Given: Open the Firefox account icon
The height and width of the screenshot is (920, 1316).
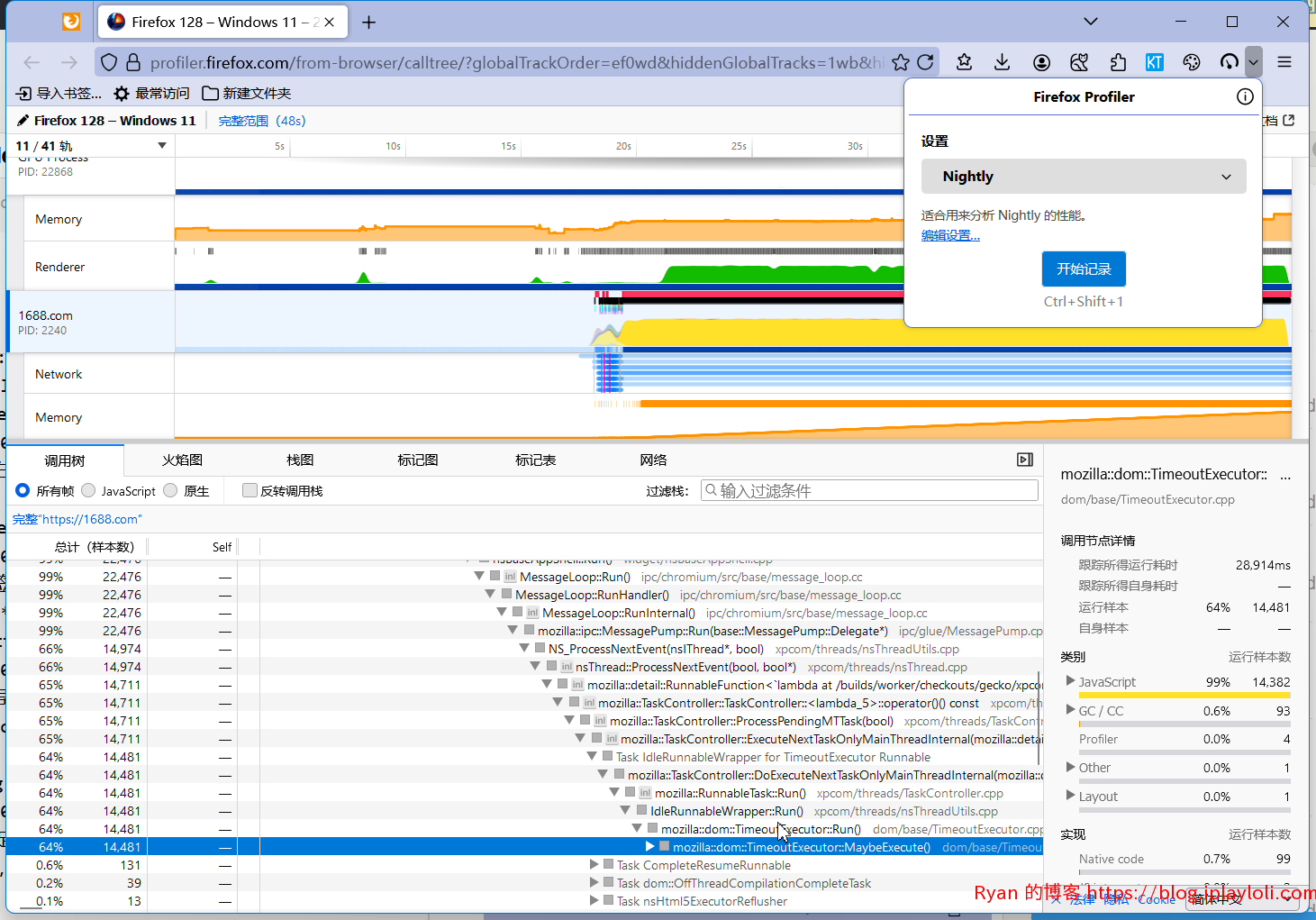Looking at the screenshot, I should tap(1041, 62).
